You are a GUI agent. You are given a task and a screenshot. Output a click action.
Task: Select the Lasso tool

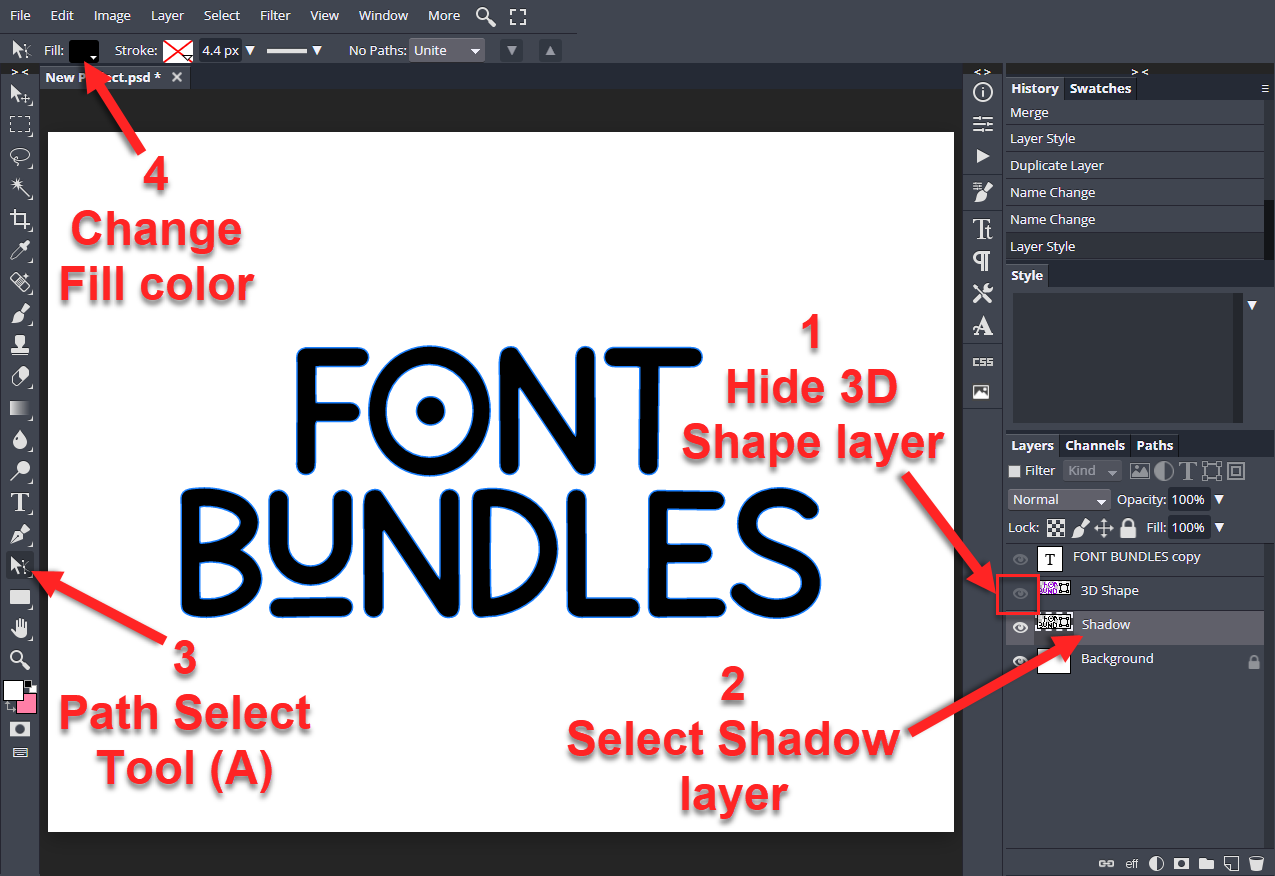click(20, 157)
